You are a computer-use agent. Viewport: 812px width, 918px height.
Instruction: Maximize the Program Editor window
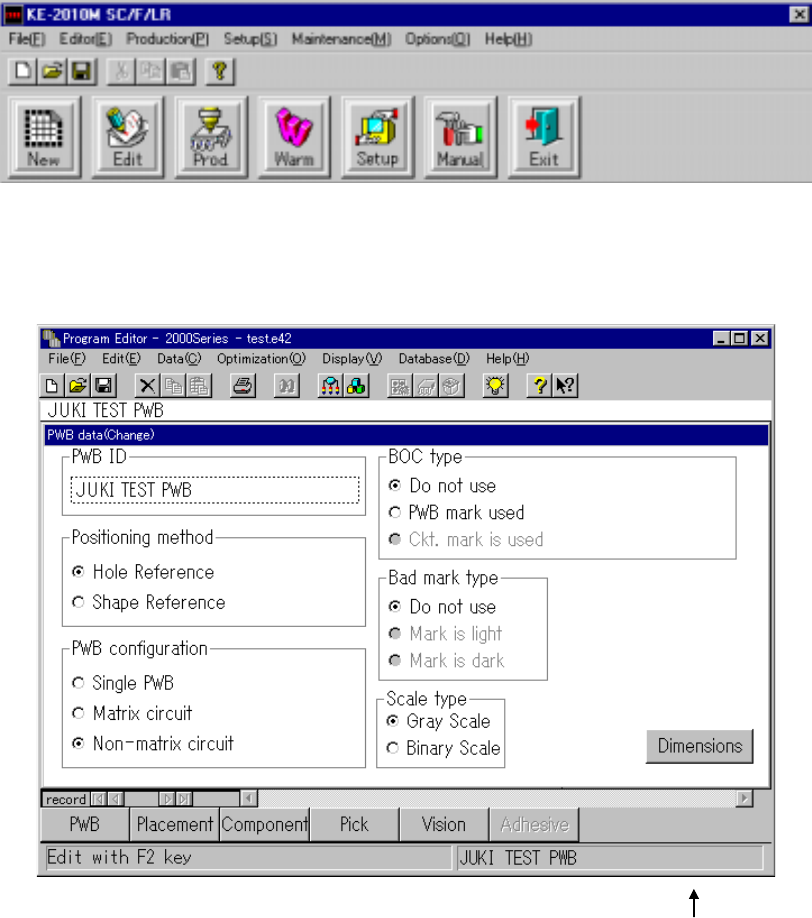point(740,338)
